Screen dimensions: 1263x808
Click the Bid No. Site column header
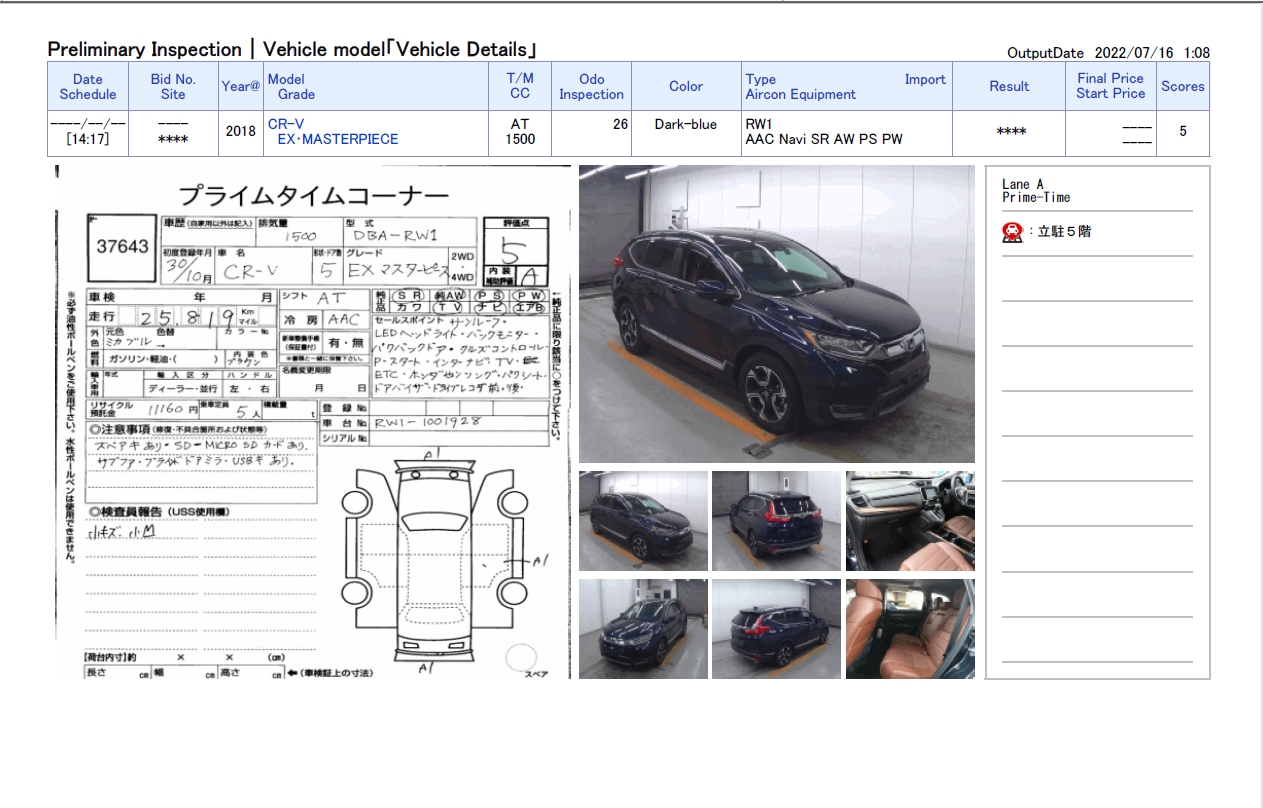[173, 87]
